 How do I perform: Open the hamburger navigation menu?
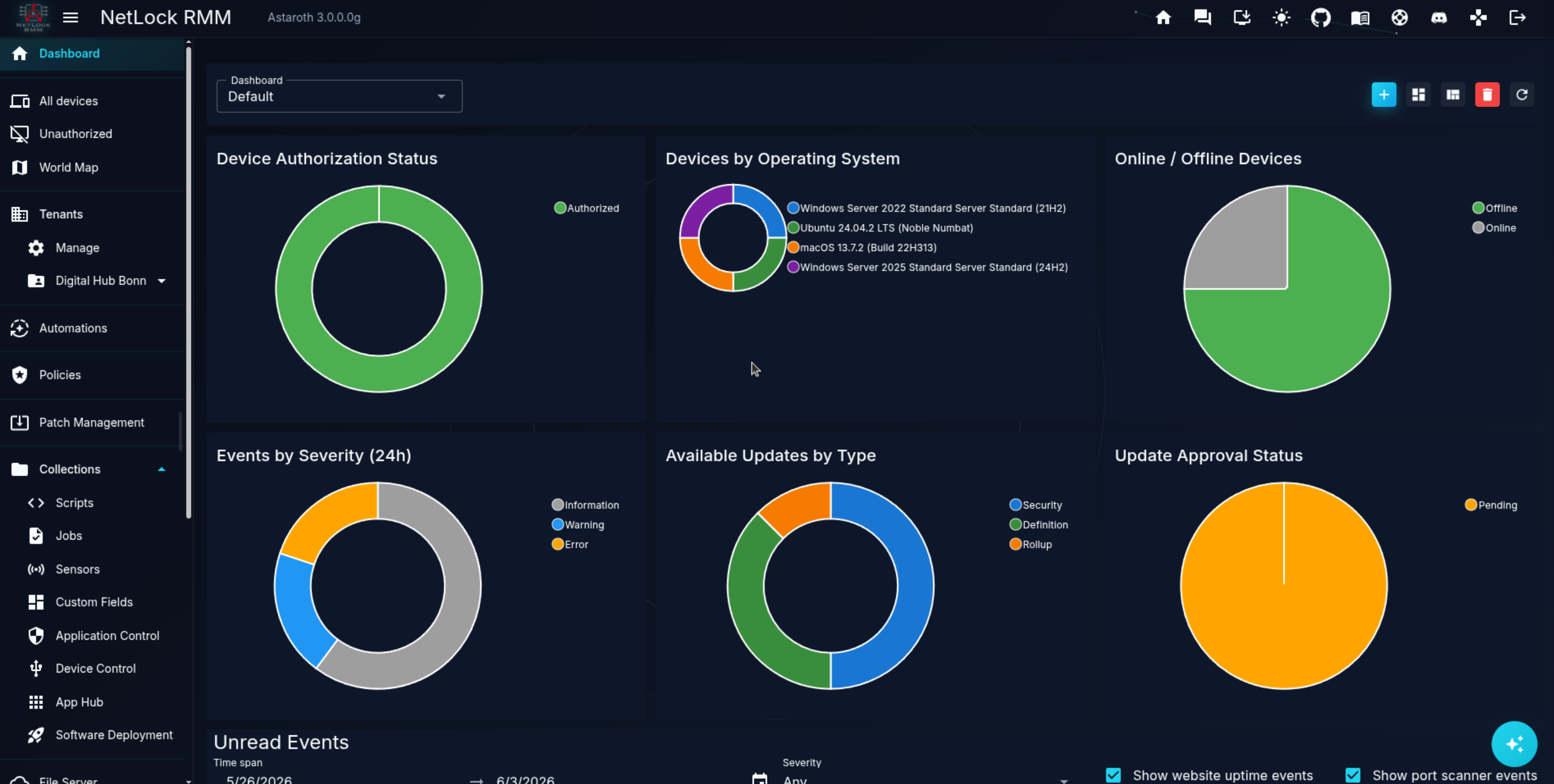[71, 17]
